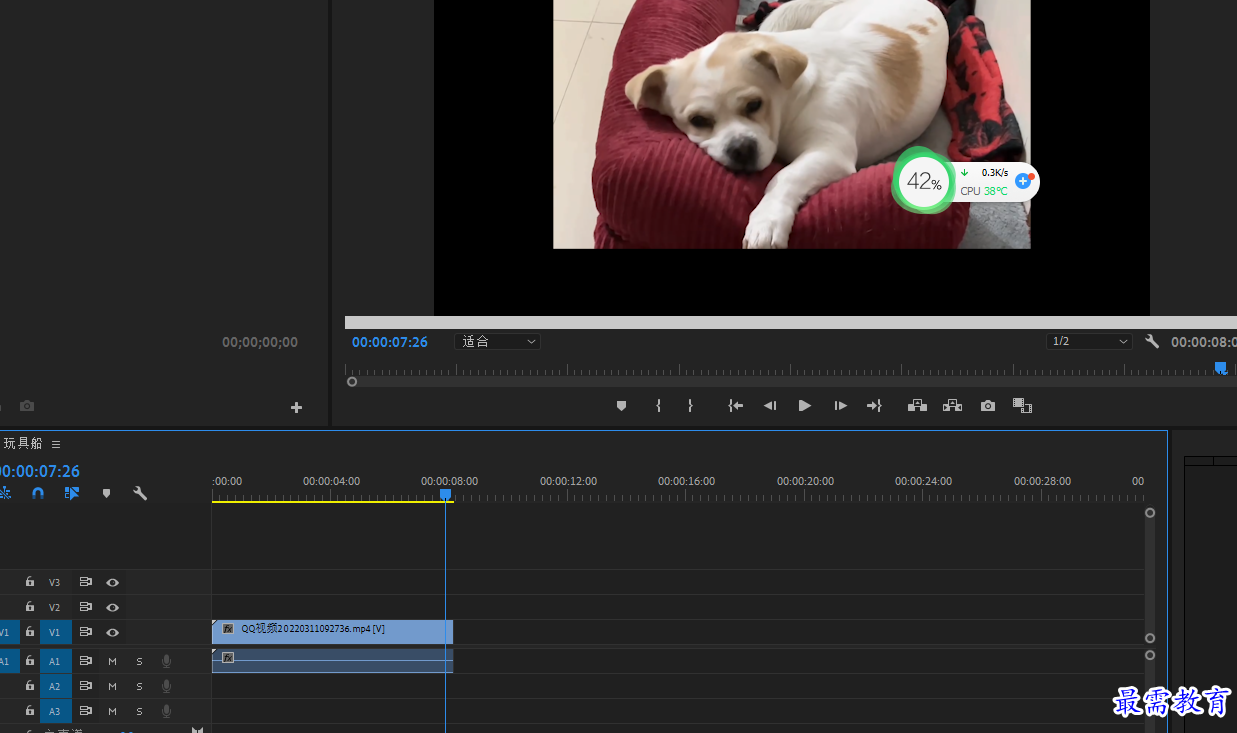The height and width of the screenshot is (733, 1237).
Task: Mute the A3 audio track
Action: (x=113, y=711)
